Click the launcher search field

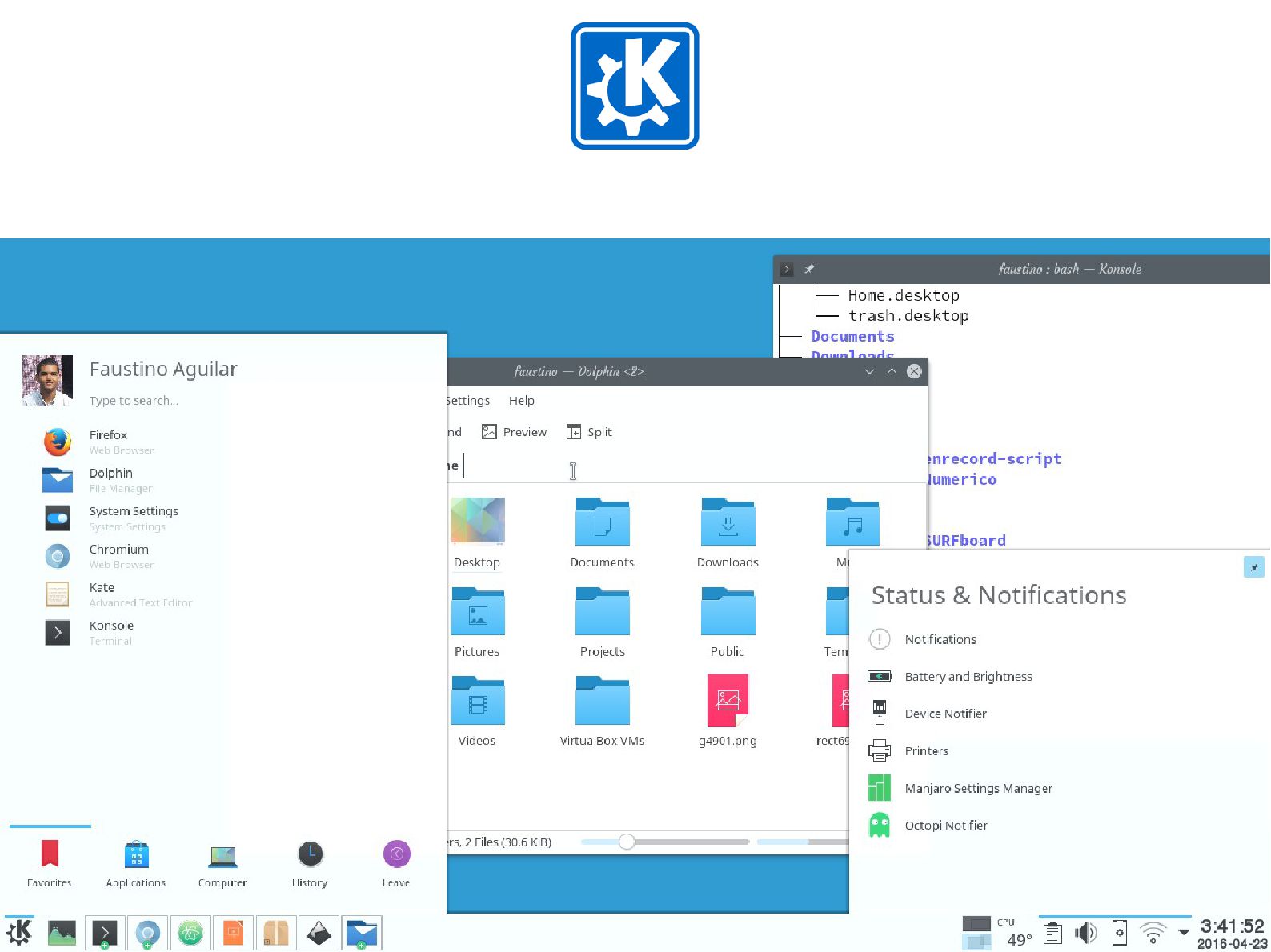pos(134,401)
